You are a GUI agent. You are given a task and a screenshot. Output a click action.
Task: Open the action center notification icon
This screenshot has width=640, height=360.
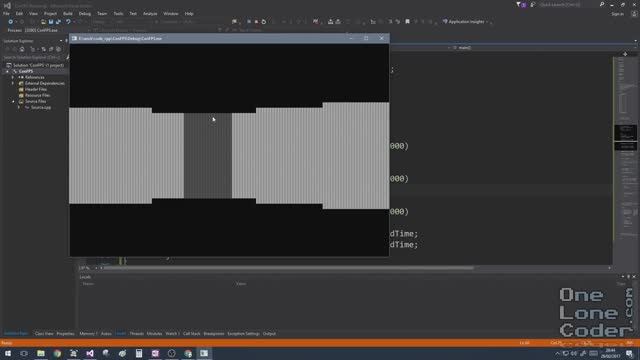point(630,353)
